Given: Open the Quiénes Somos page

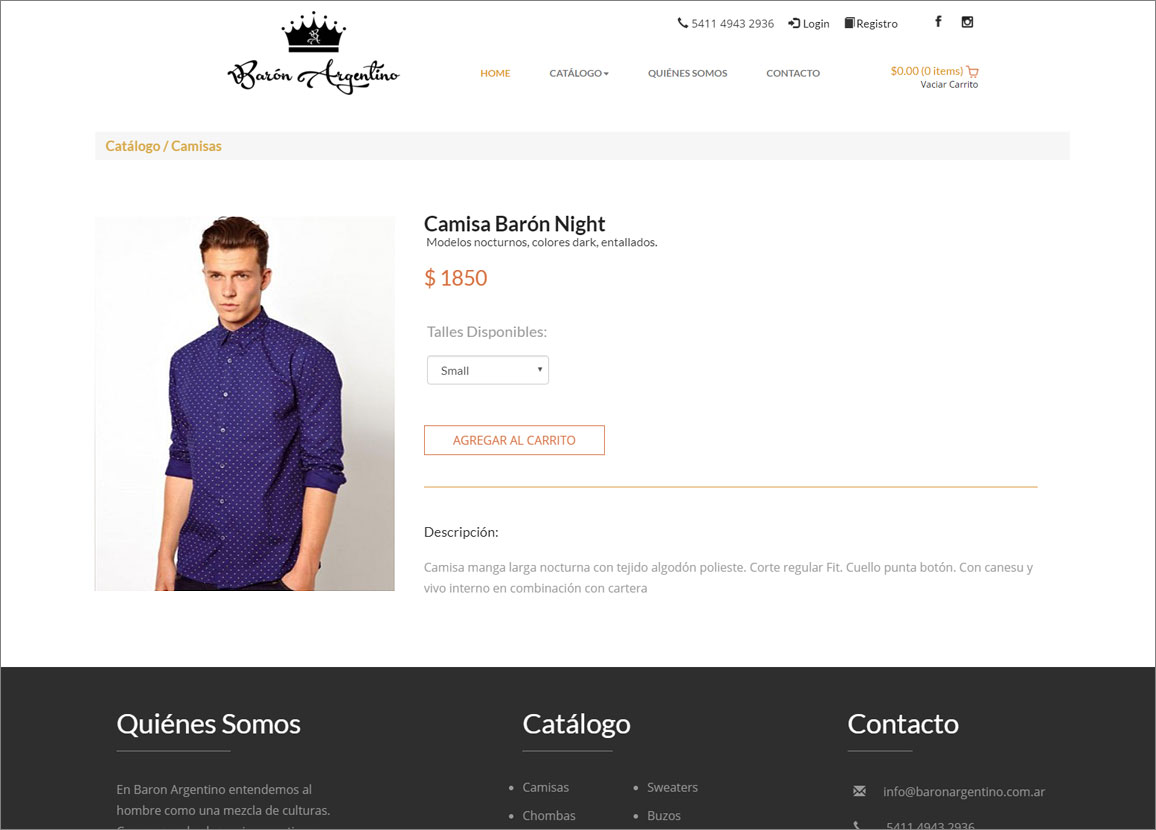Looking at the screenshot, I should coord(687,73).
